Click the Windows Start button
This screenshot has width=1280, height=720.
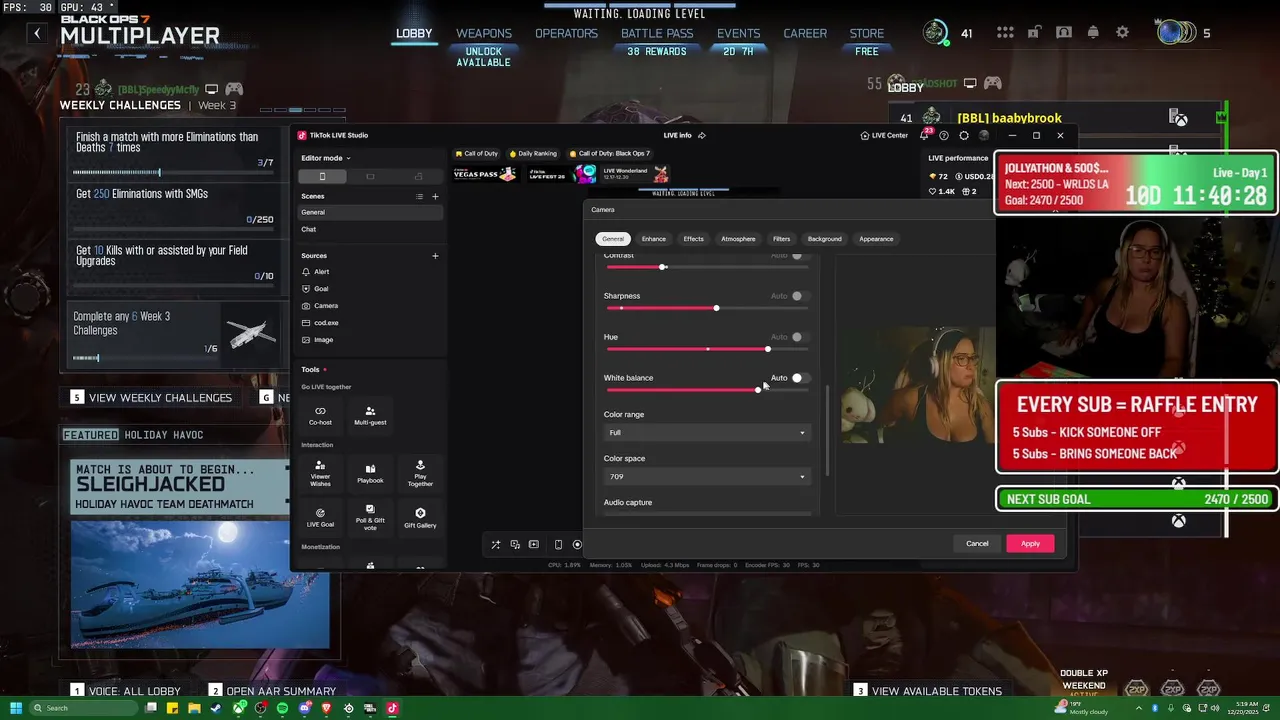point(16,708)
